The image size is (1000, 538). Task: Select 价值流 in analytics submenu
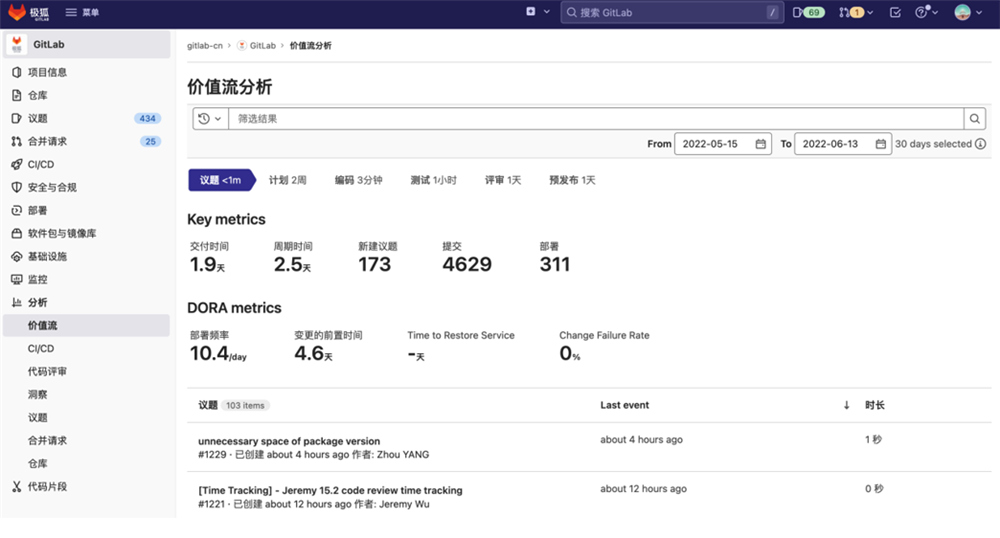coord(87,325)
